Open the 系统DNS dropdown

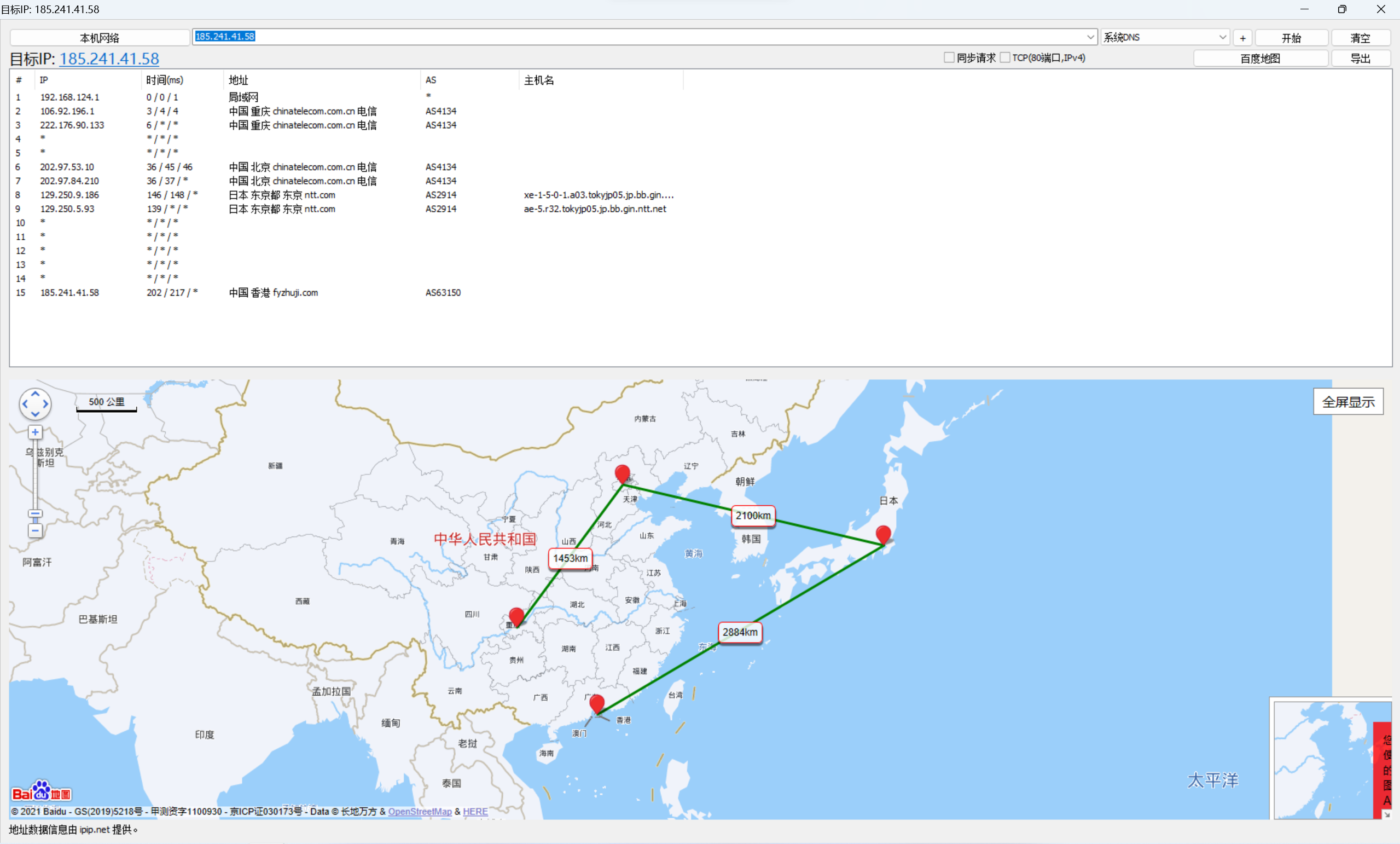(x=1222, y=37)
